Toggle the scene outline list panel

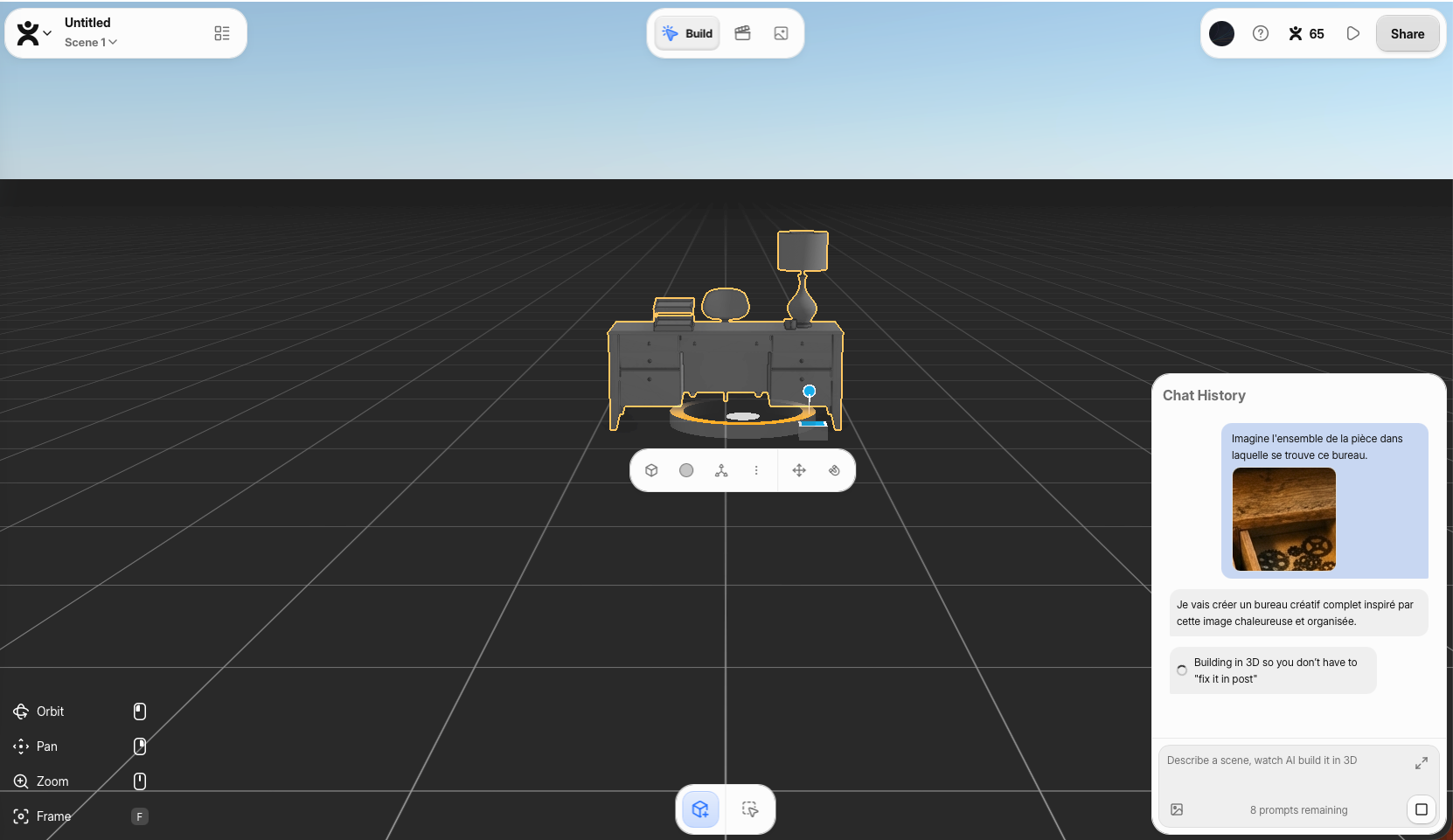tap(222, 33)
